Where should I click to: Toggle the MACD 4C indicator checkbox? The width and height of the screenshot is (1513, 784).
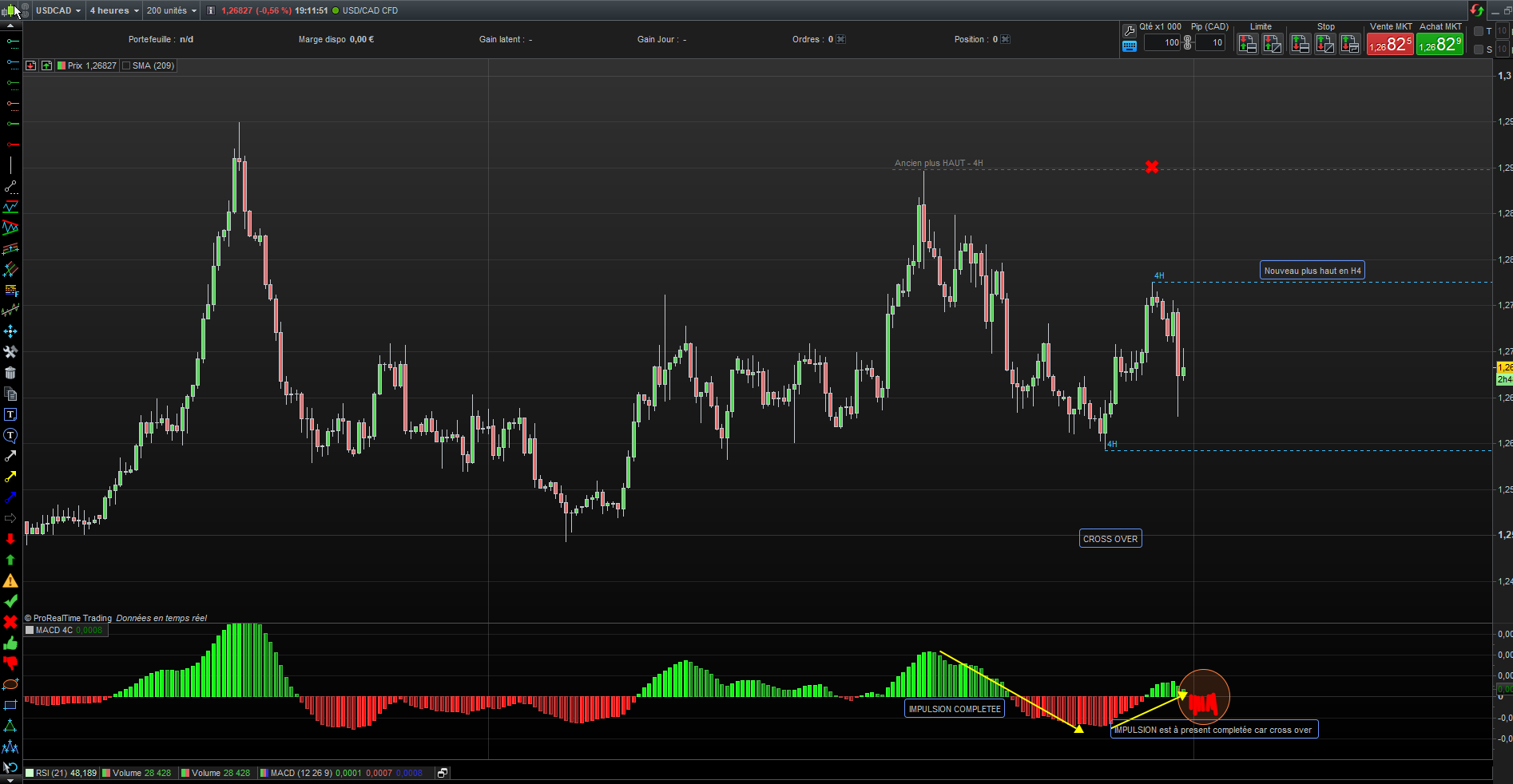pos(30,631)
